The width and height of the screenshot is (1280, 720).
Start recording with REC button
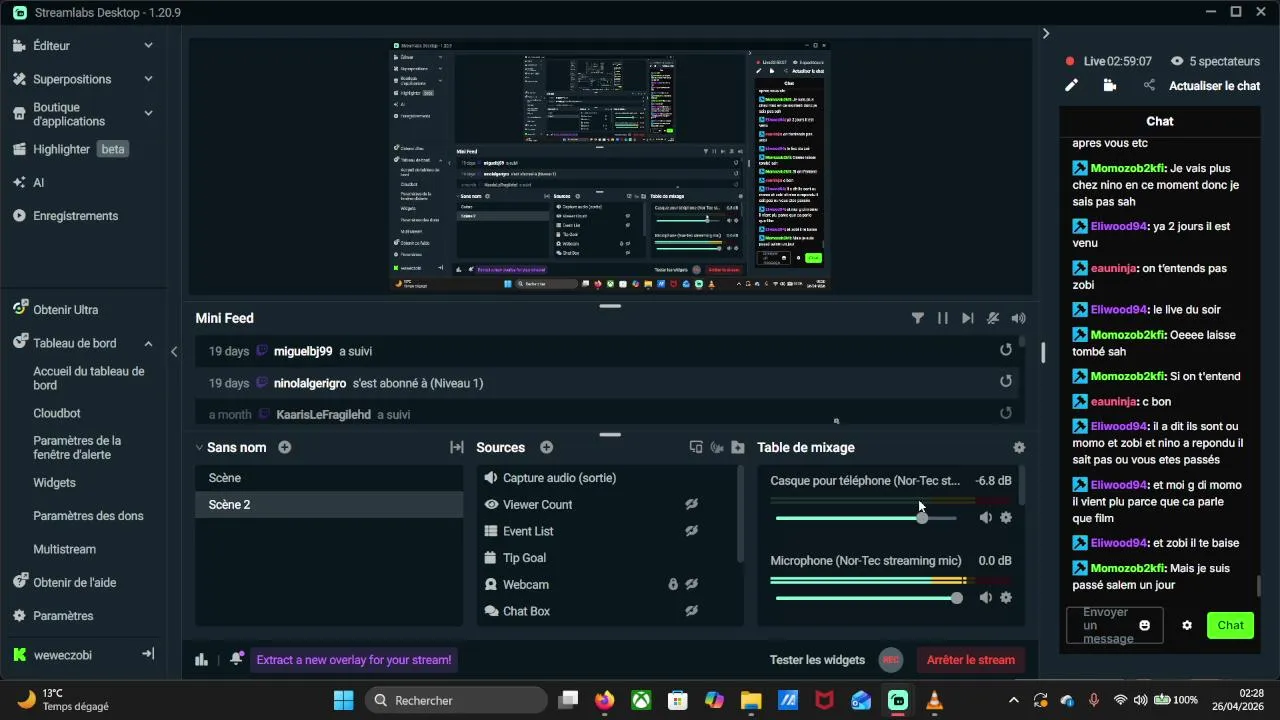[891, 660]
